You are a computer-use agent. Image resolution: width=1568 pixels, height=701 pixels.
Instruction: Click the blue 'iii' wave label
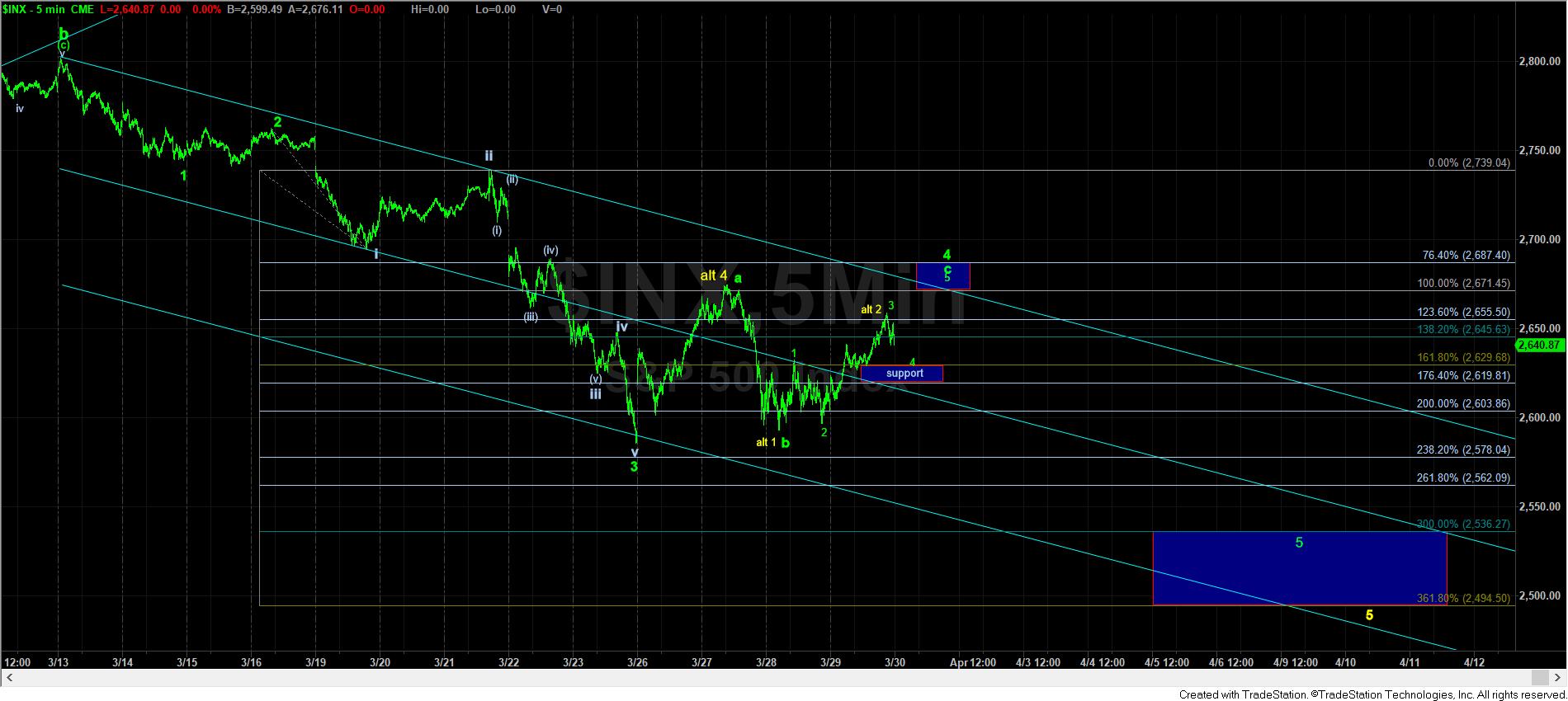click(595, 394)
